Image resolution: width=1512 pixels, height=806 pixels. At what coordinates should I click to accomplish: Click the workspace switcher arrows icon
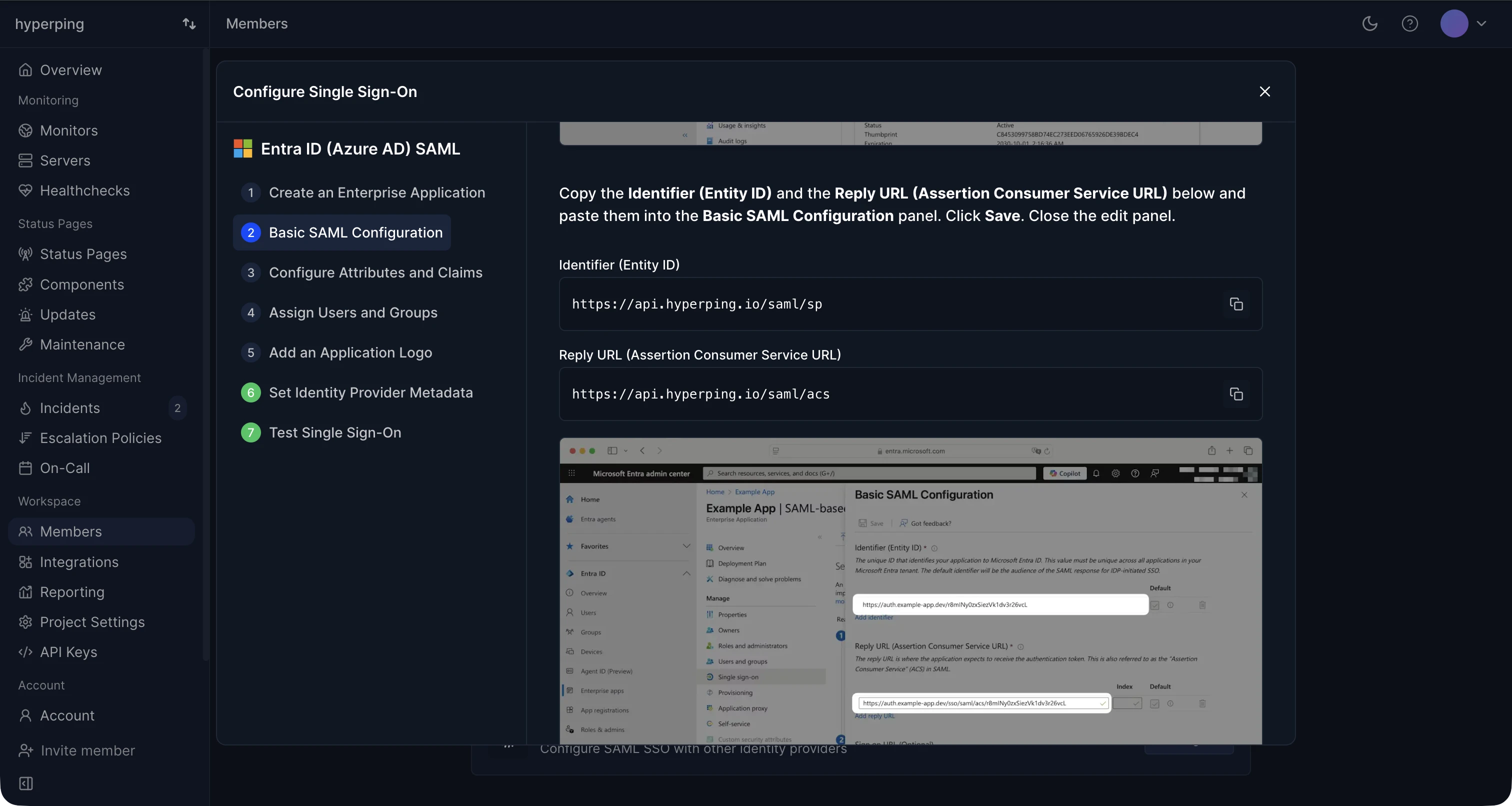pyautogui.click(x=189, y=23)
